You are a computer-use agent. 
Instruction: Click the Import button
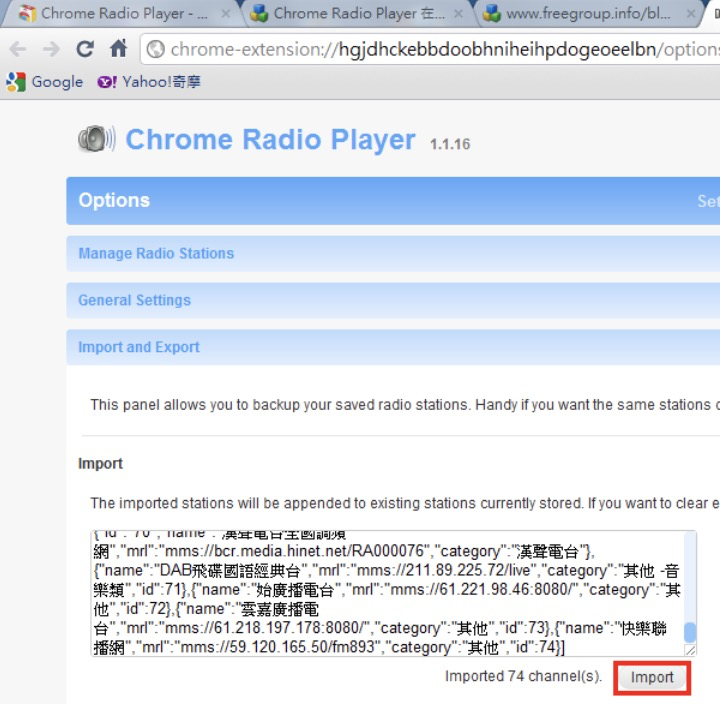652,677
